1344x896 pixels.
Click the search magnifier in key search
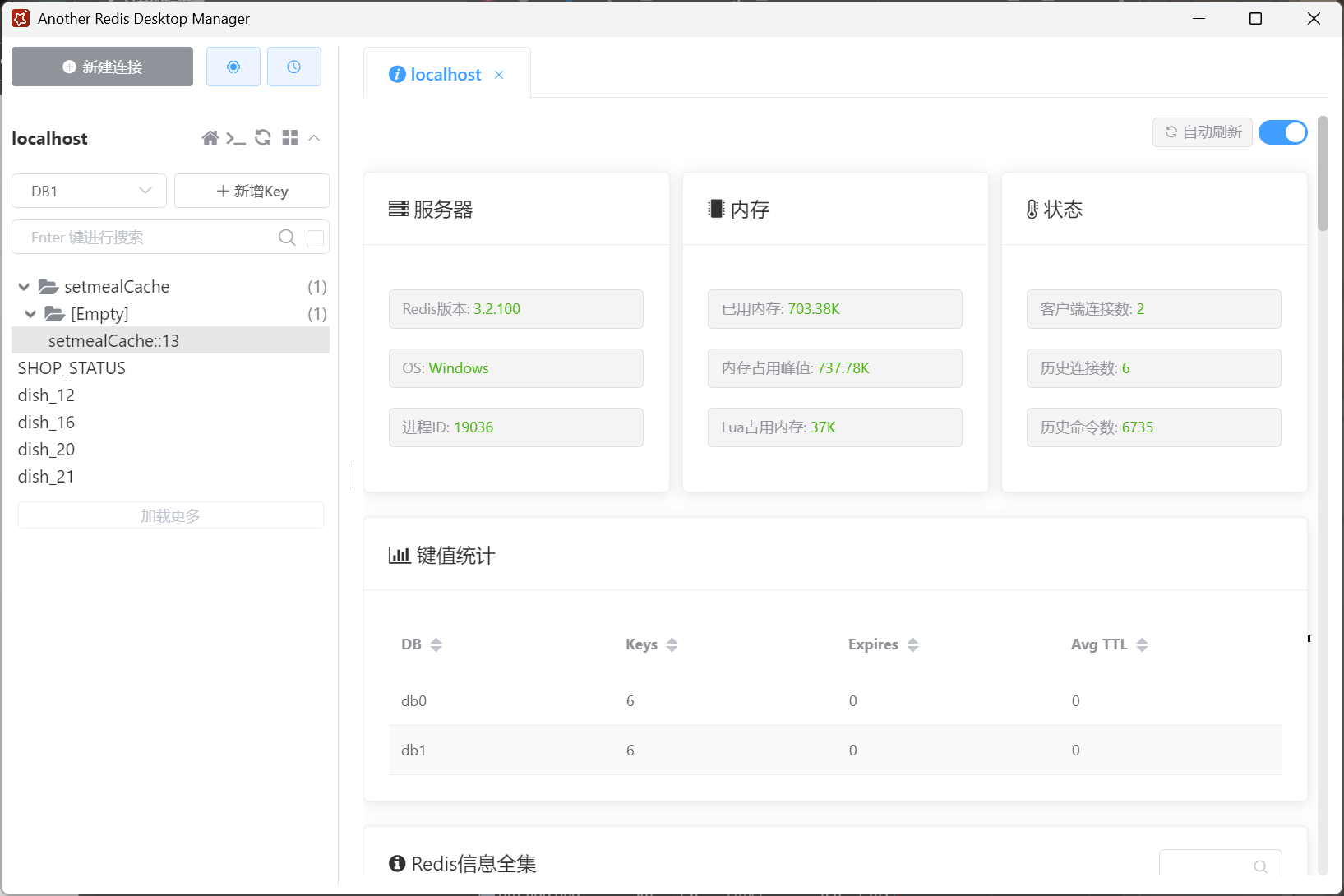[287, 238]
